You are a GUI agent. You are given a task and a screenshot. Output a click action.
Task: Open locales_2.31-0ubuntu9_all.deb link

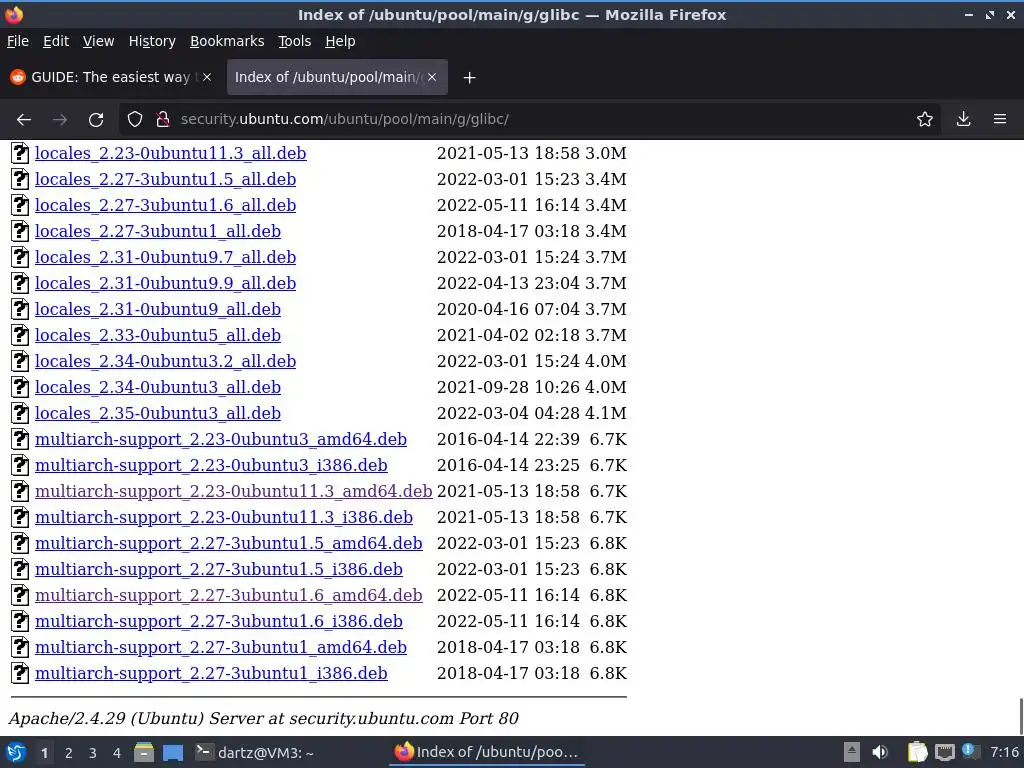(x=158, y=309)
